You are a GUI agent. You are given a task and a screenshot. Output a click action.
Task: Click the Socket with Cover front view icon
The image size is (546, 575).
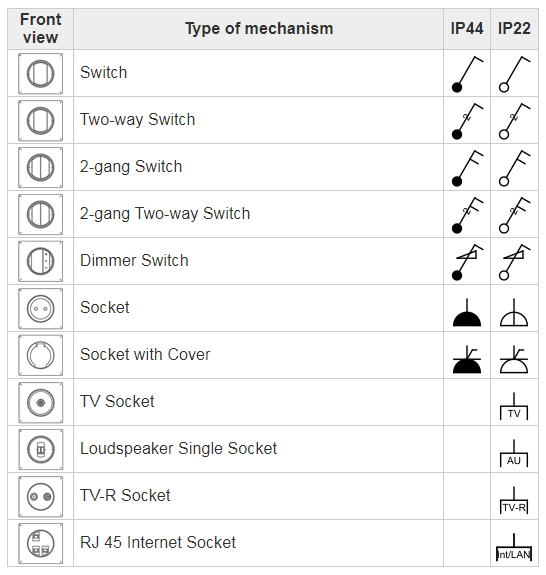pyautogui.click(x=40, y=355)
